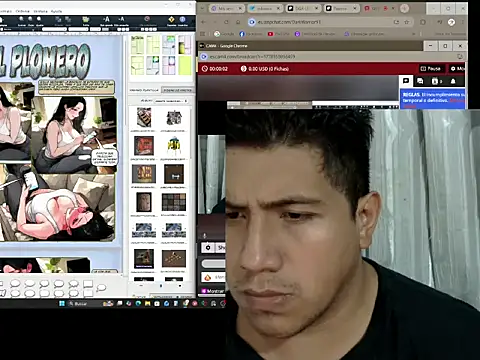Open the Ventana menu in Comic Life

click(40, 11)
